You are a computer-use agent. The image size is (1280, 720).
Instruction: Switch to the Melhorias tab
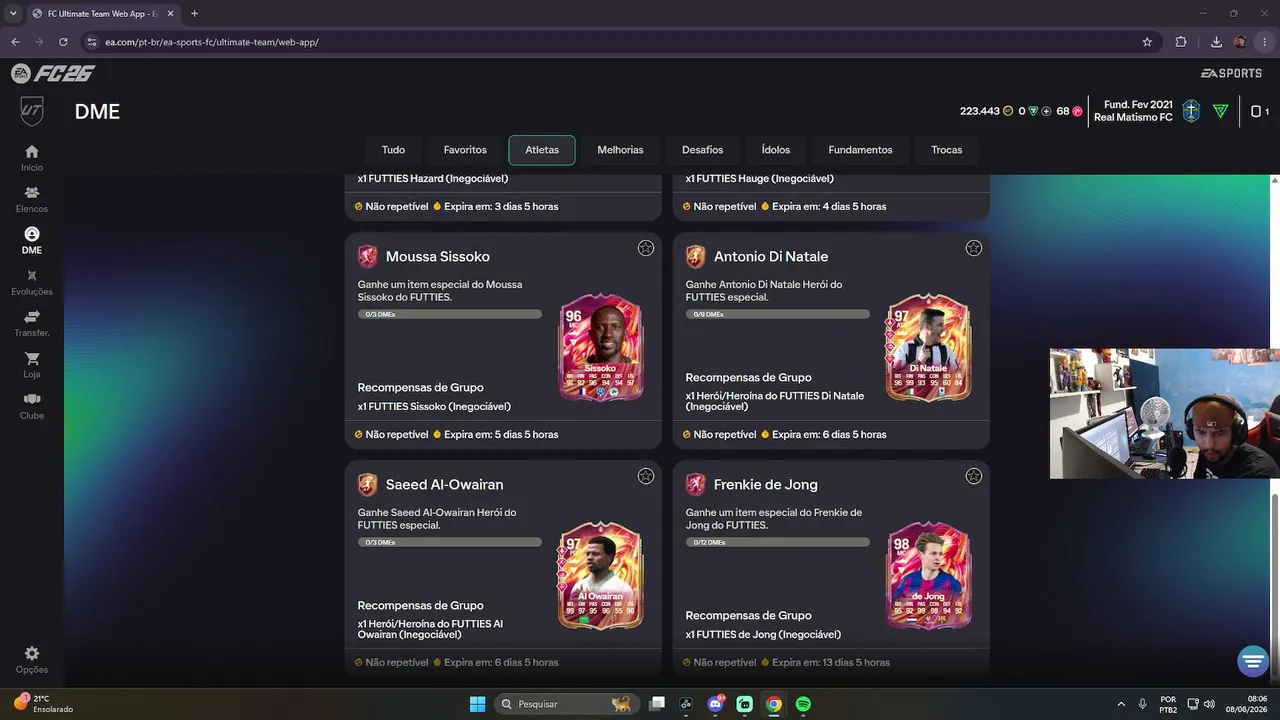tap(620, 150)
